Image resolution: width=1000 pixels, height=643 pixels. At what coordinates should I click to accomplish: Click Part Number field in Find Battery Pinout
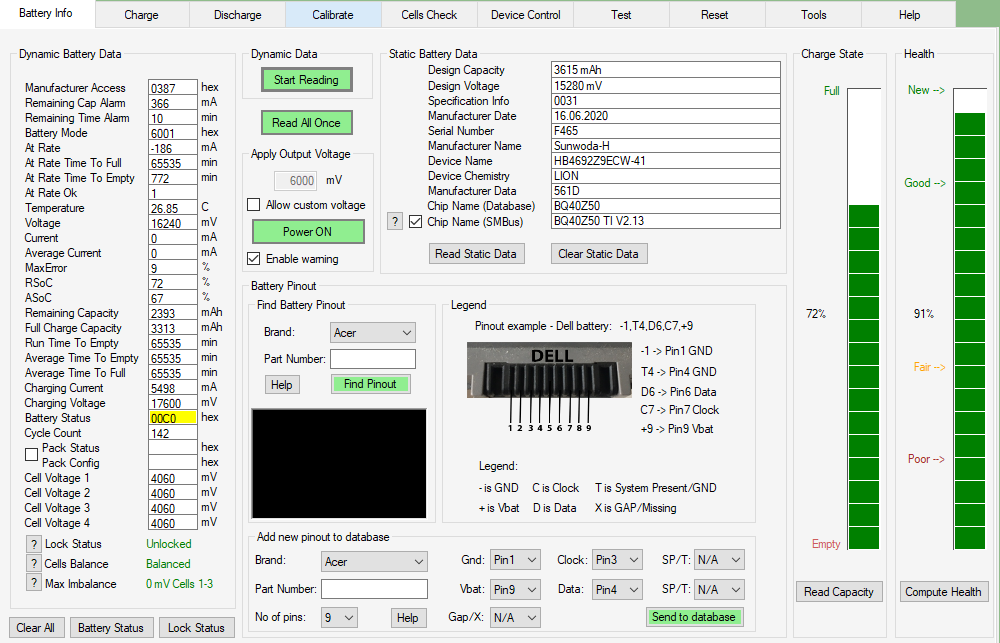coord(372,358)
